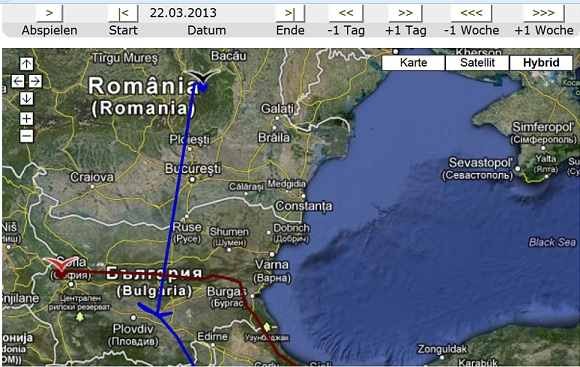Jump to the Start of the track
This screenshot has height=367, width=580.
(x=124, y=13)
